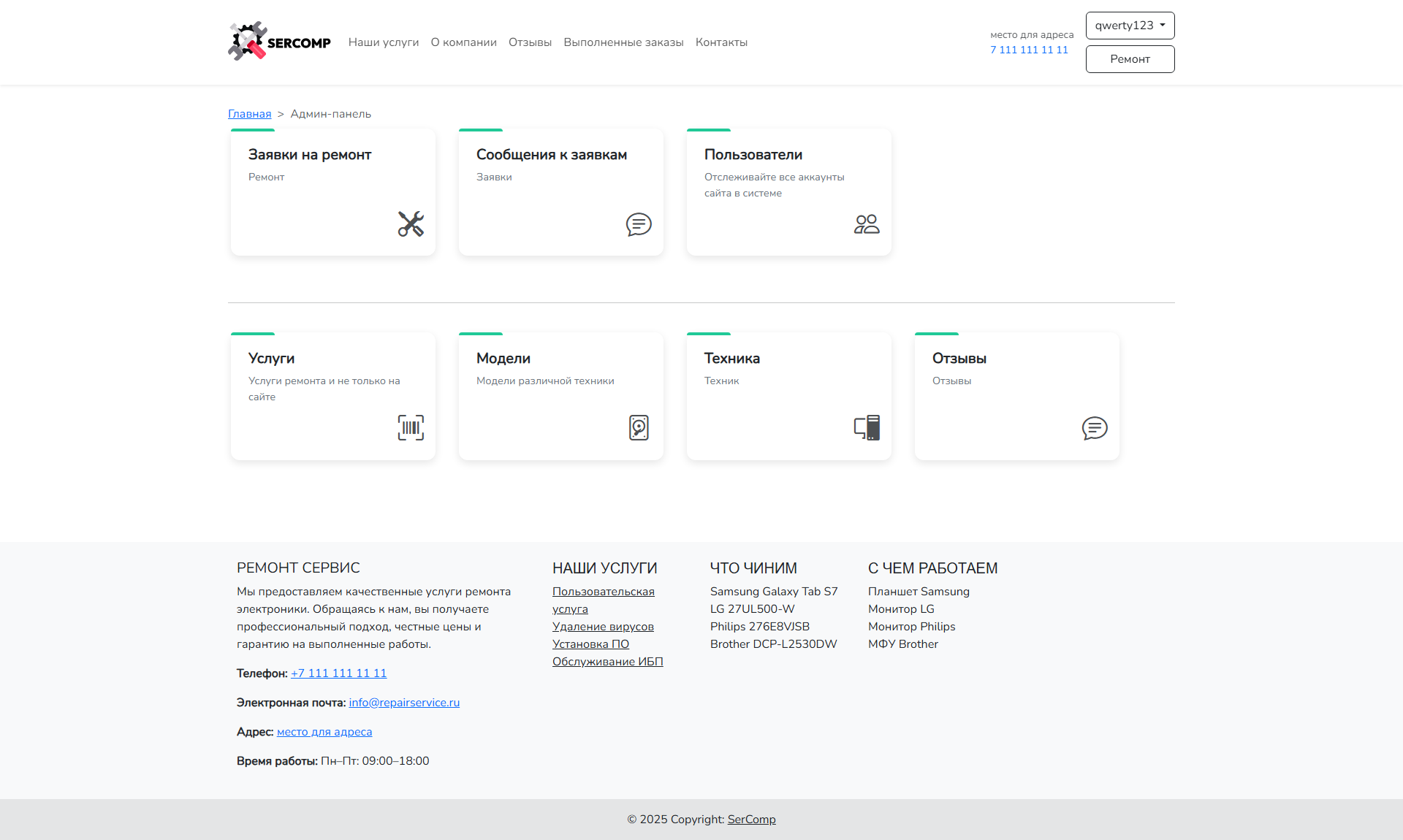Image resolution: width=1403 pixels, height=840 pixels.
Task: Click the header phone number 7 111 111 11 11
Action: pos(1029,50)
